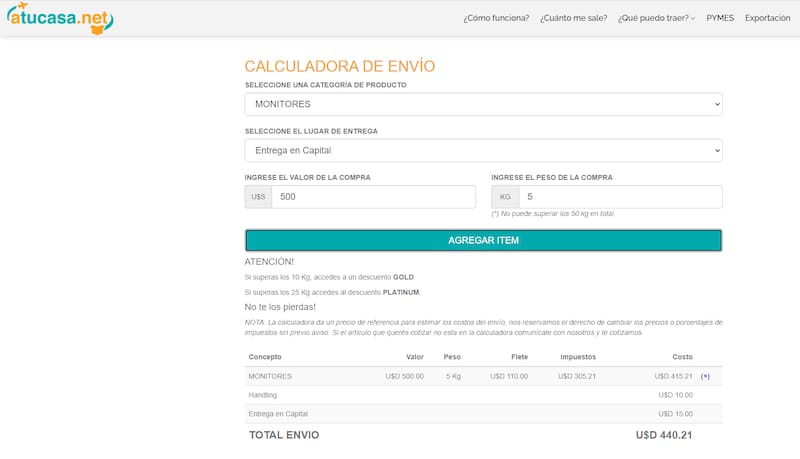
Task: Navigate to the Exportación section
Action: (x=767, y=18)
